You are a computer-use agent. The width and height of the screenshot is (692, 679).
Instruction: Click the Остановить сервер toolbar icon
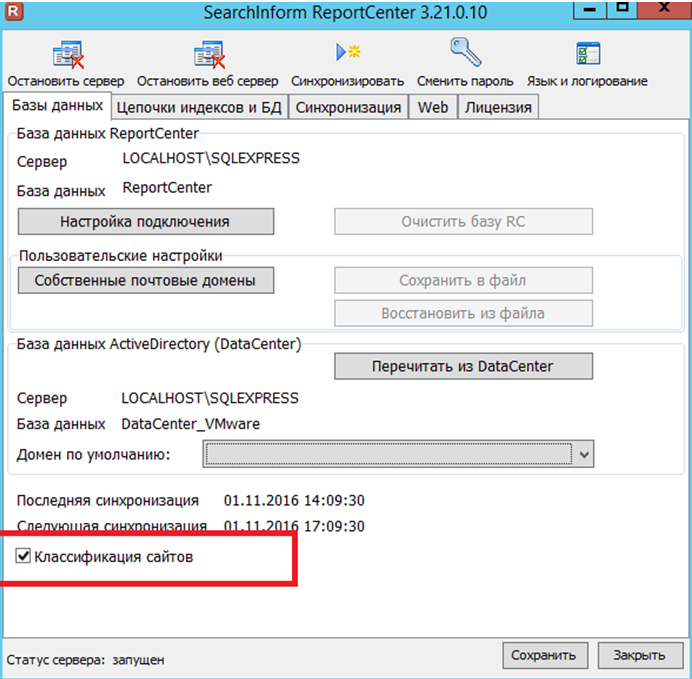click(68, 54)
